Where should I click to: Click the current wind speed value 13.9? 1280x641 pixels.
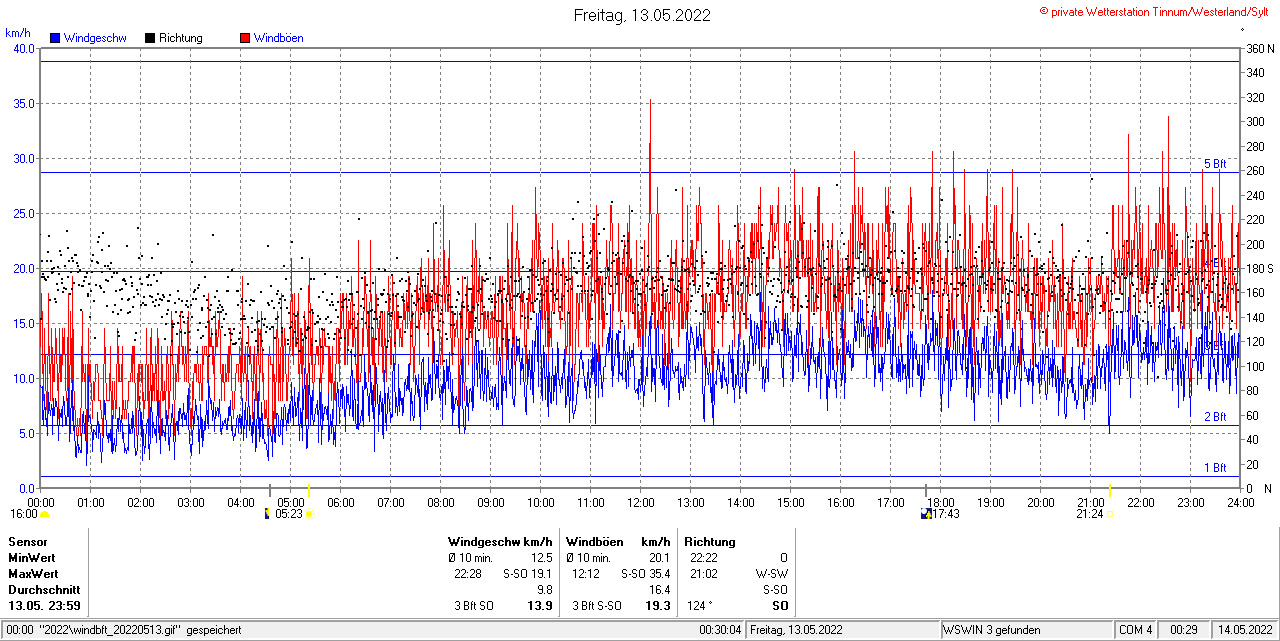tap(540, 606)
